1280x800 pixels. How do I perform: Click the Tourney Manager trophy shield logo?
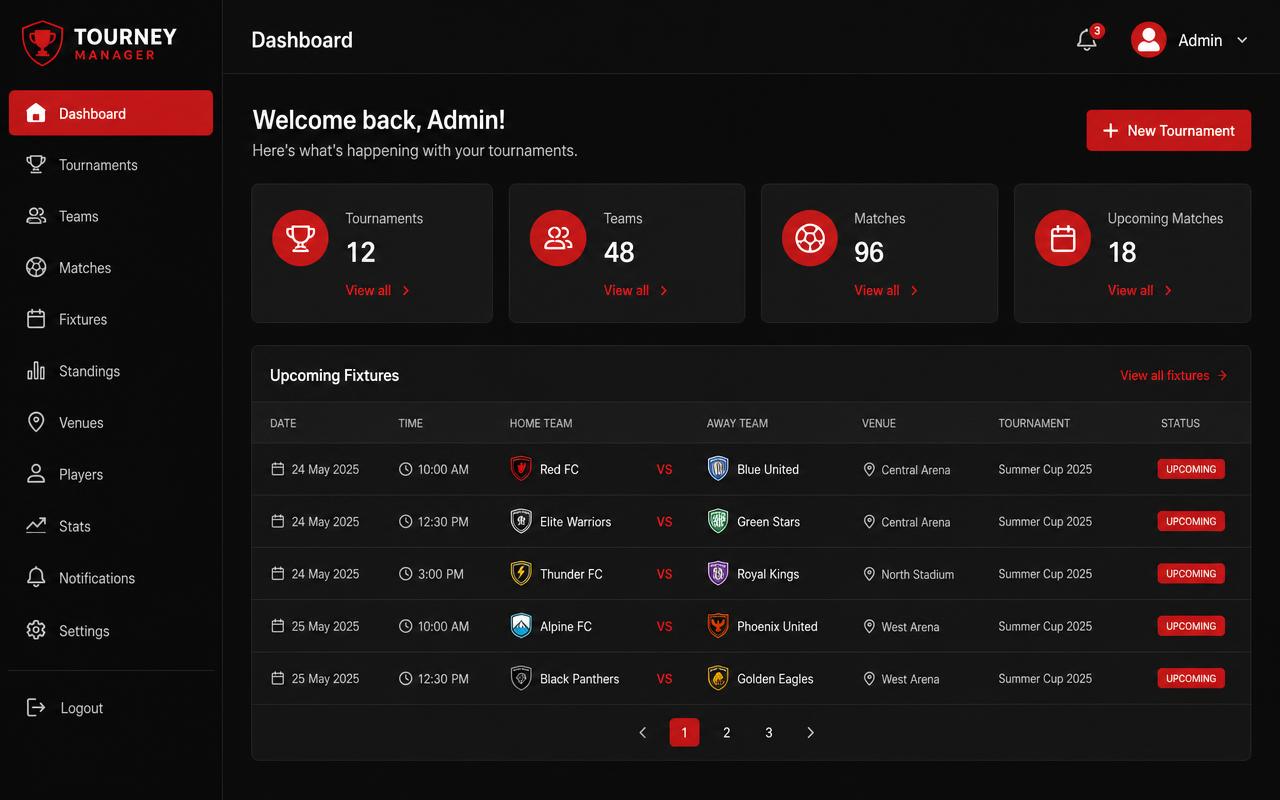coord(42,43)
